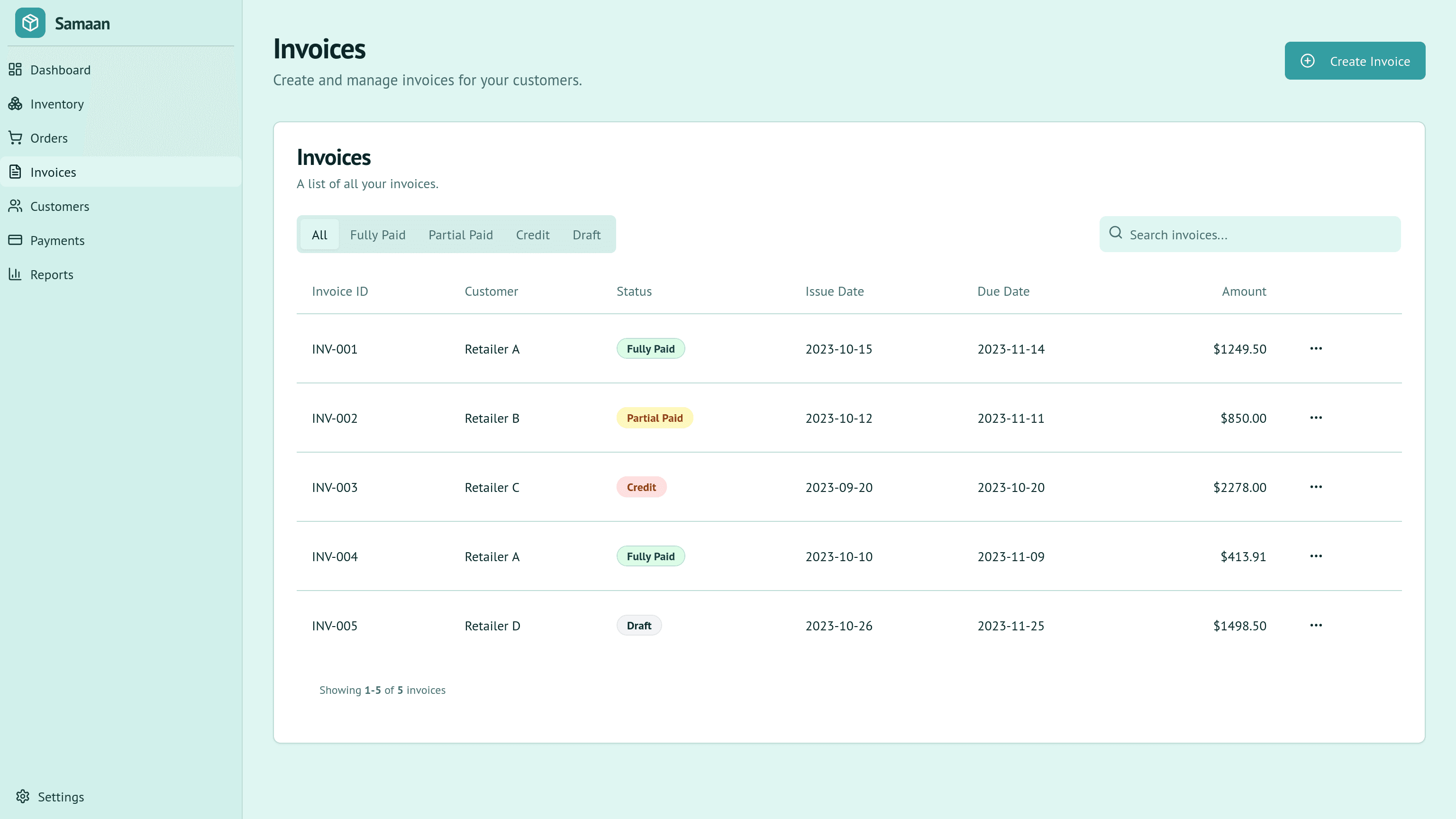Viewport: 1456px width, 819px height.
Task: Click the Samaan cube logo icon
Action: pyautogui.click(x=30, y=23)
